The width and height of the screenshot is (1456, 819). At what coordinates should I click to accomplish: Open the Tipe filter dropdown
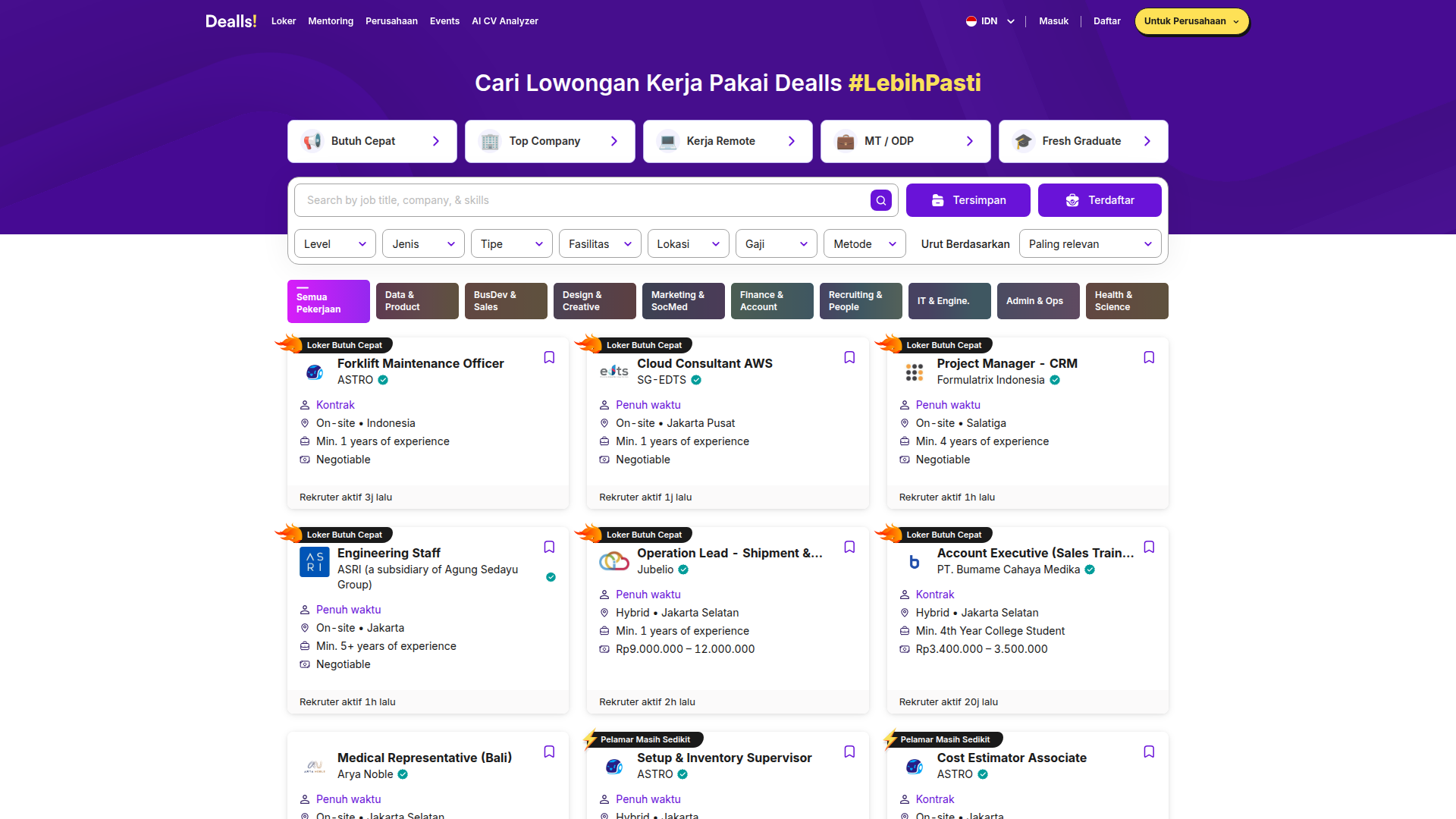pyautogui.click(x=512, y=244)
